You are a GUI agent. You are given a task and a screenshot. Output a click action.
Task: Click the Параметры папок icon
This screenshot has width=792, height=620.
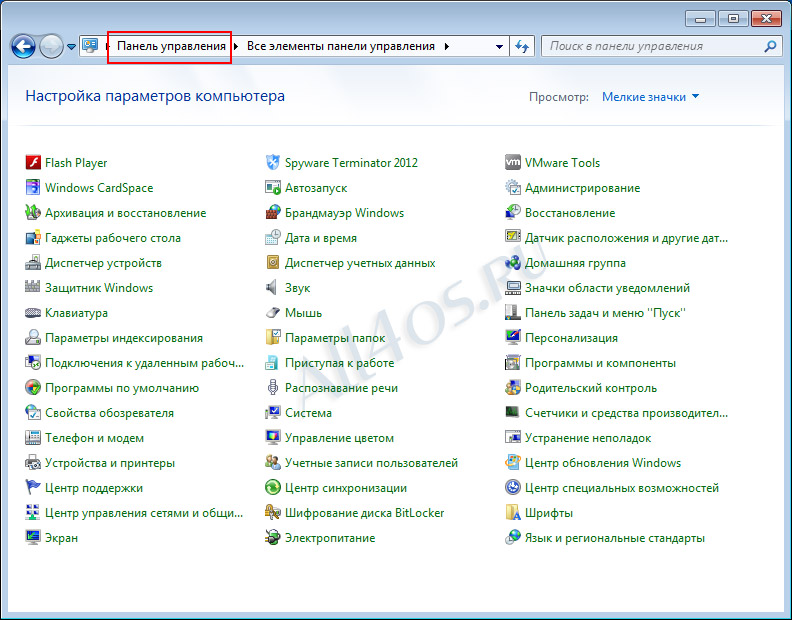pyautogui.click(x=273, y=338)
